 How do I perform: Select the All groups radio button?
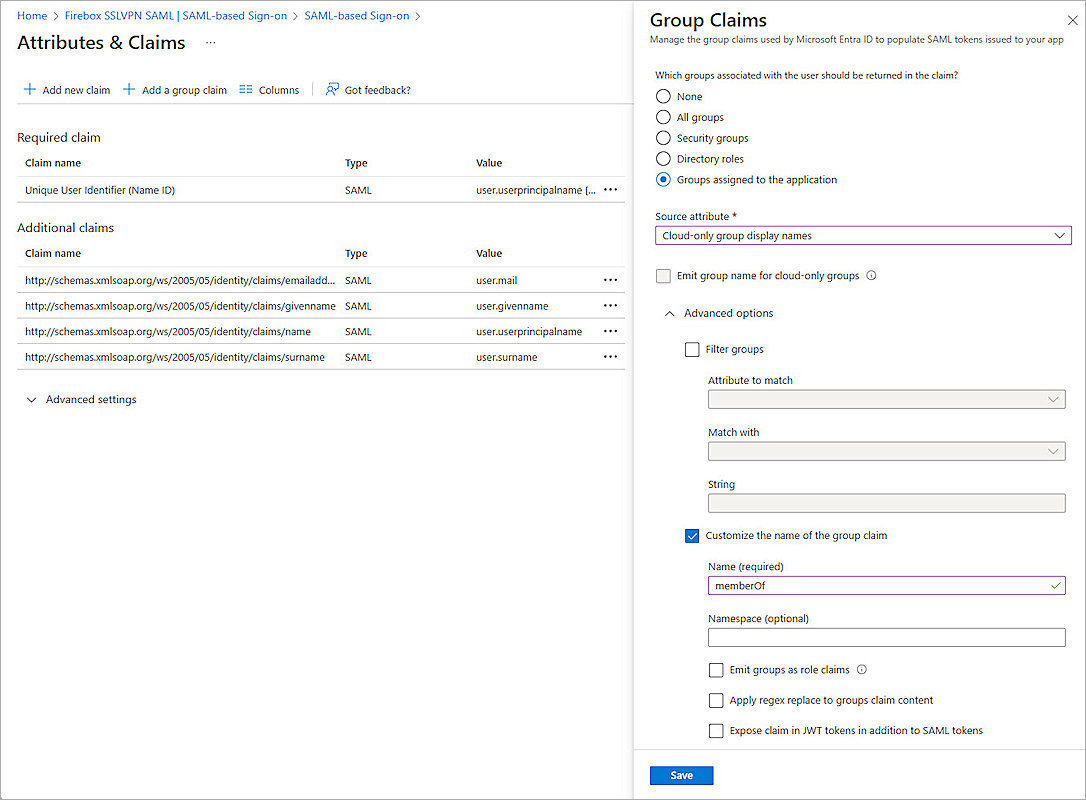point(662,117)
